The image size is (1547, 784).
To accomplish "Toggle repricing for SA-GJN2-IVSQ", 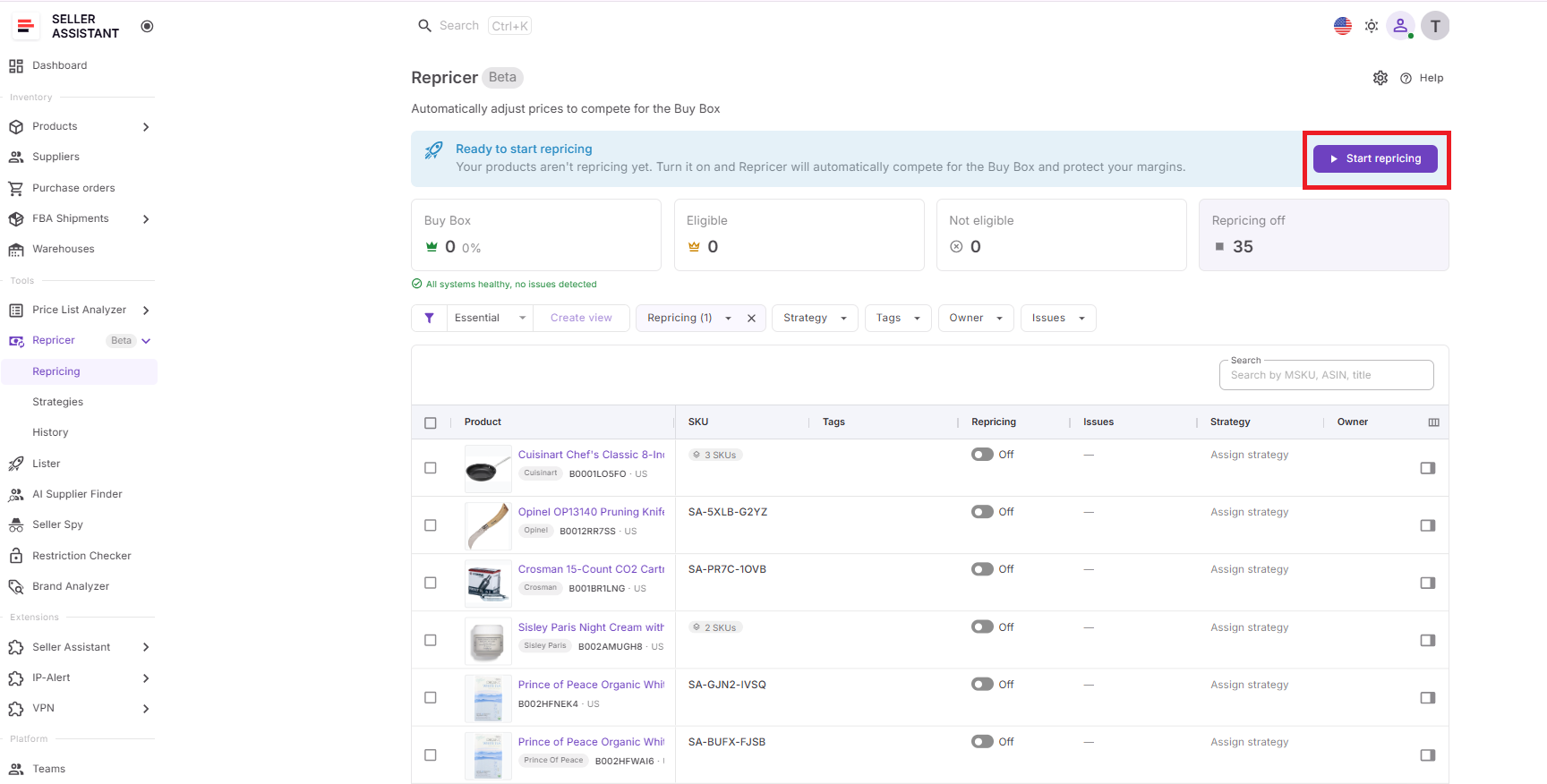I will 982,684.
